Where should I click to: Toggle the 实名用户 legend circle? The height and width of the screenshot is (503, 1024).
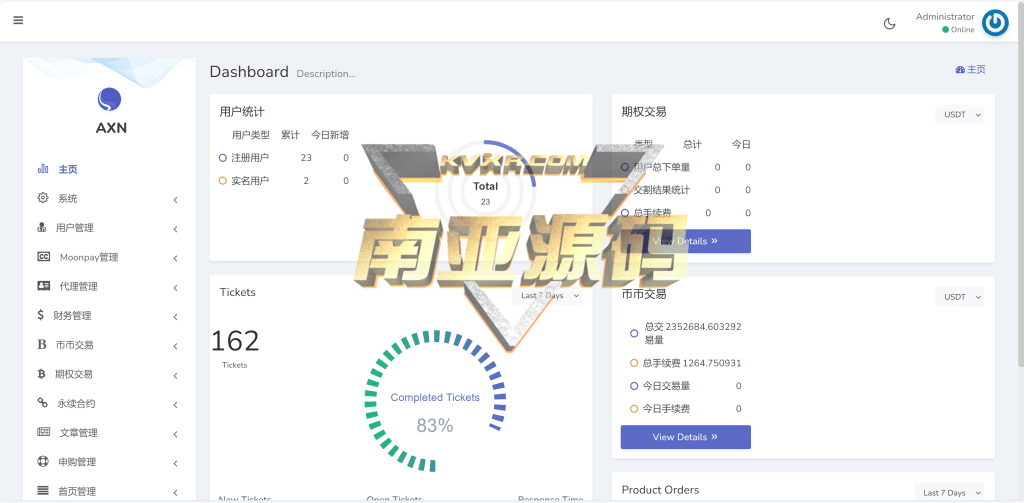click(223, 181)
